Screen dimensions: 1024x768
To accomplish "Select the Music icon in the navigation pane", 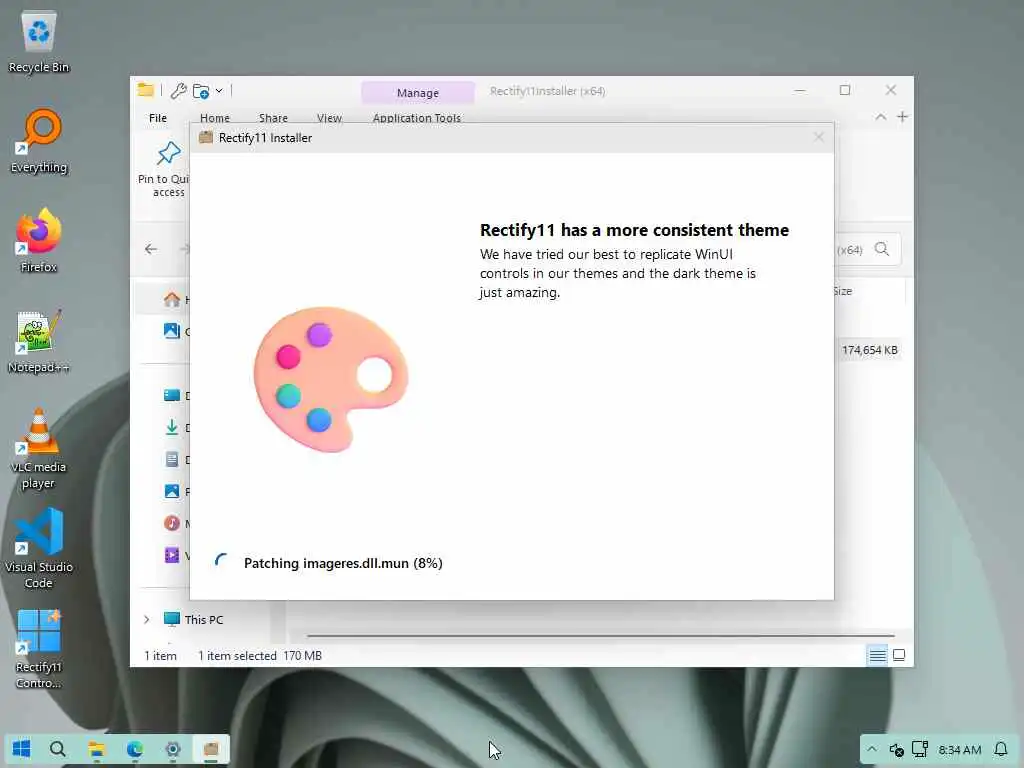I will click(172, 523).
